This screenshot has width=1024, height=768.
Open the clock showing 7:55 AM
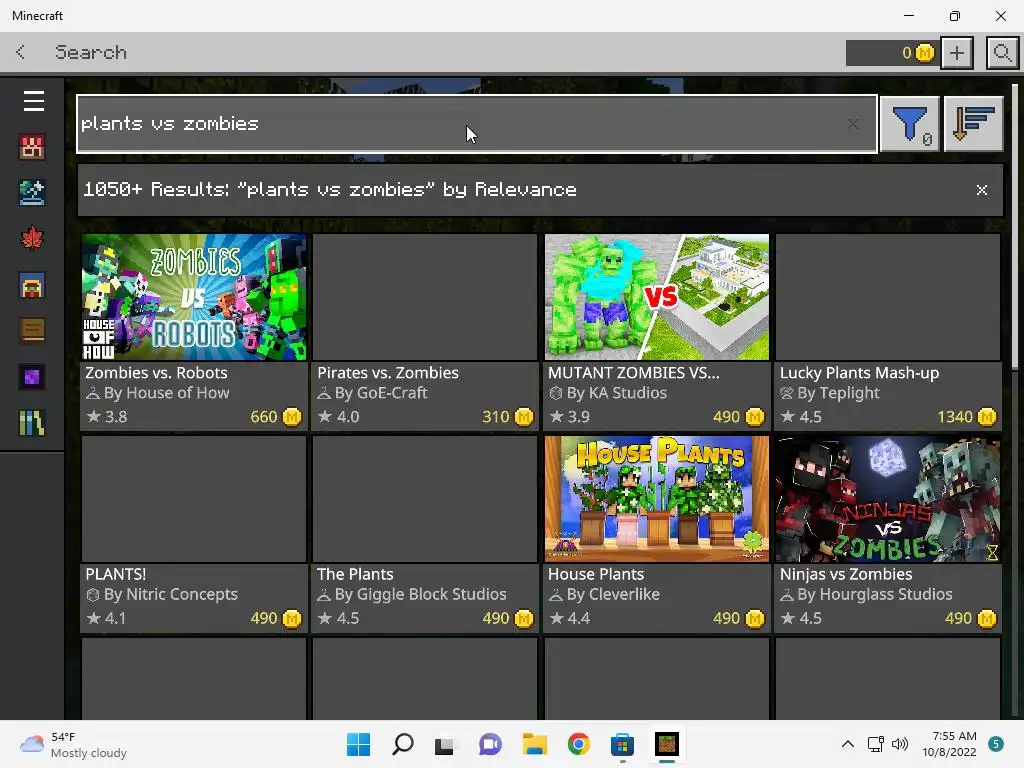tap(949, 744)
